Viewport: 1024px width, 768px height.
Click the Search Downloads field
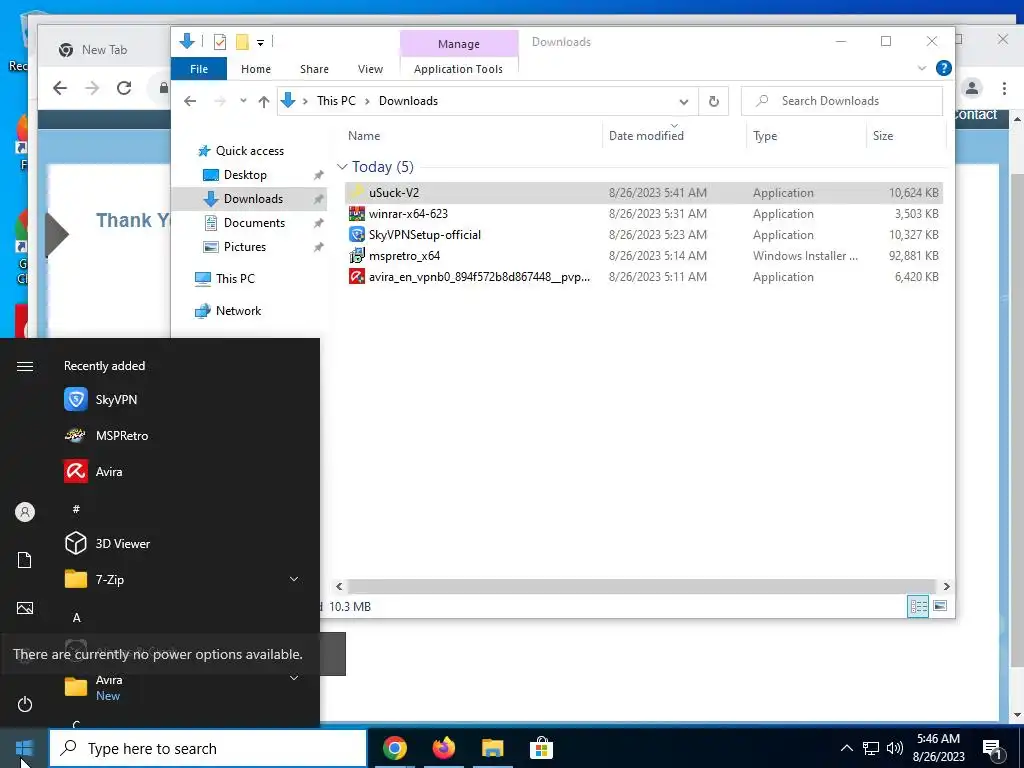[842, 101]
